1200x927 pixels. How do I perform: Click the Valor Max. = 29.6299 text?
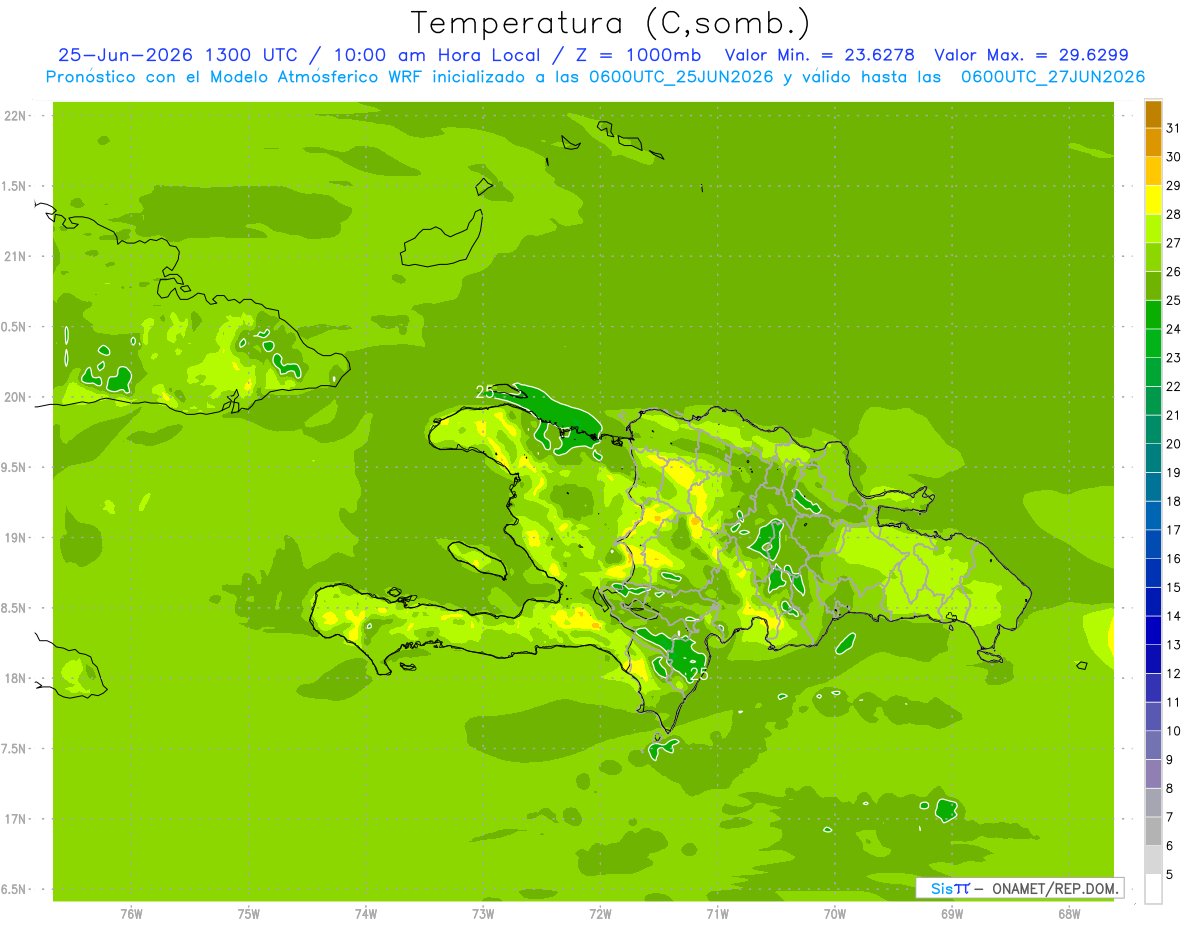pos(1031,55)
